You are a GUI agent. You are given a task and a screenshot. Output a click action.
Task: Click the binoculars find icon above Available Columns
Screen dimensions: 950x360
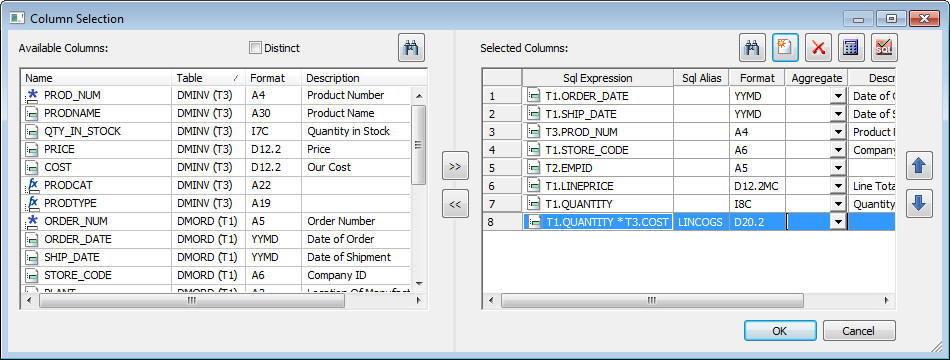(411, 48)
